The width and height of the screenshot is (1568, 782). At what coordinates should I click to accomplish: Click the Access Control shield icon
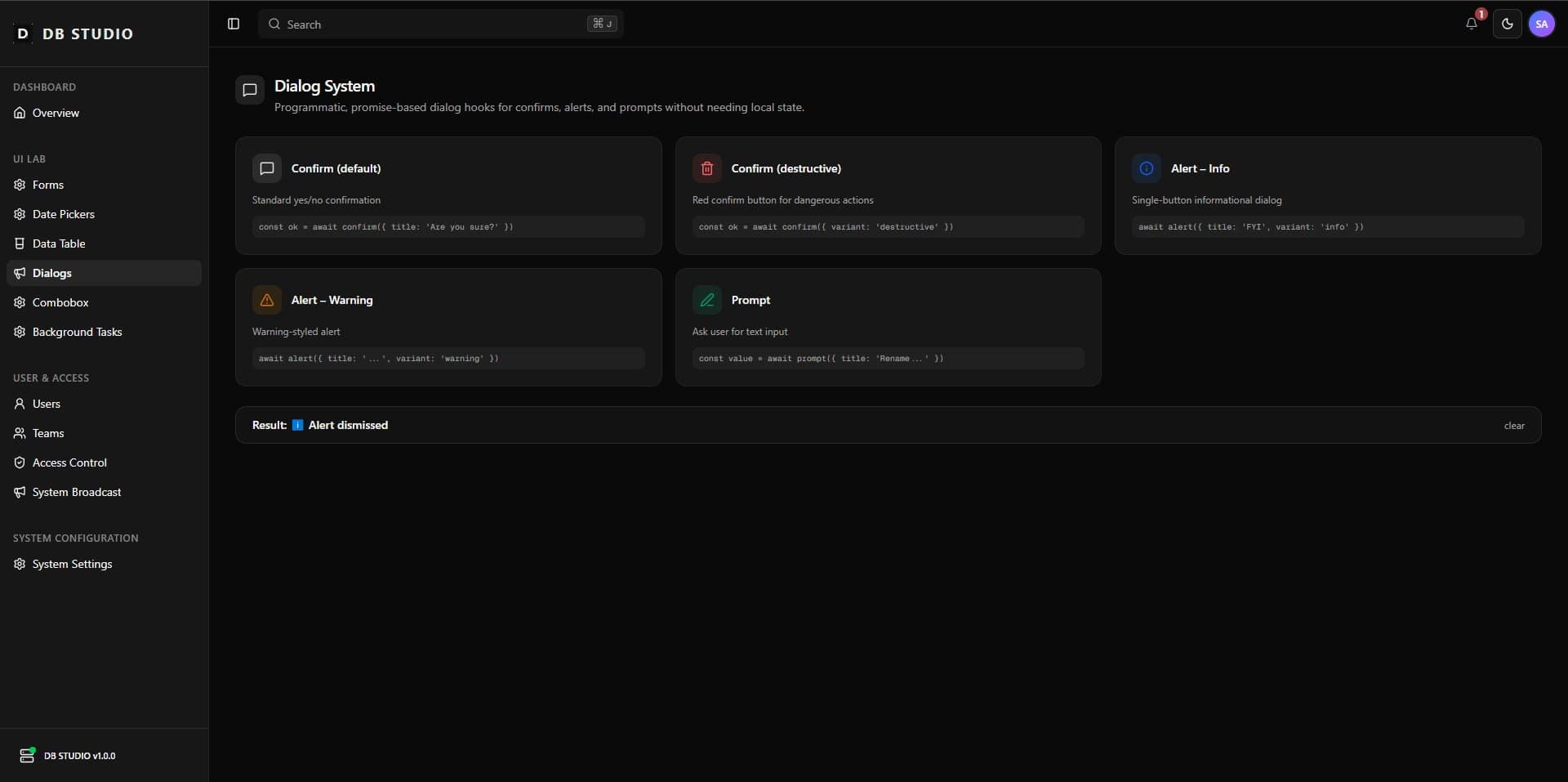click(20, 462)
